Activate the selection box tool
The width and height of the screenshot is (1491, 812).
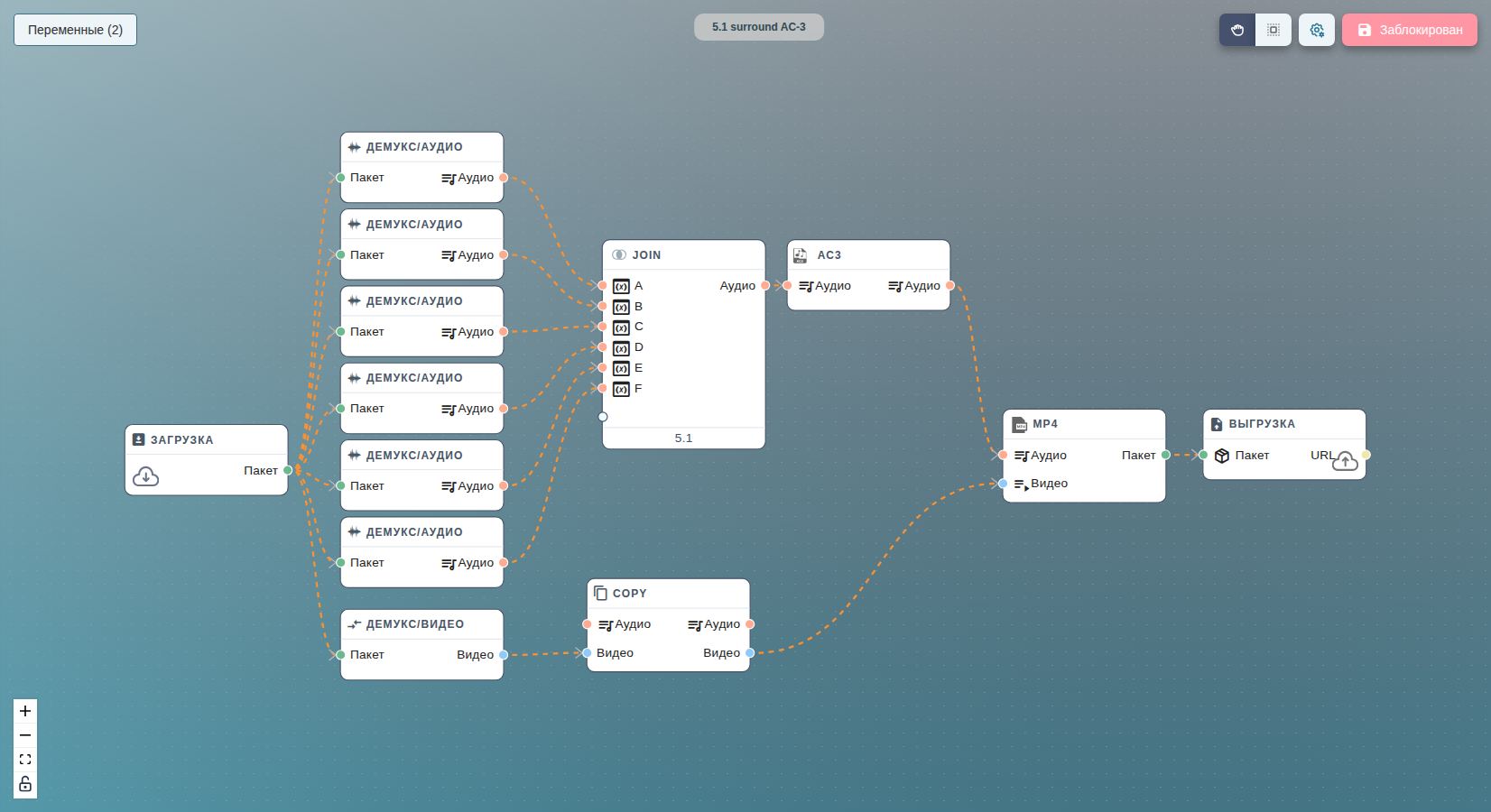(1273, 30)
